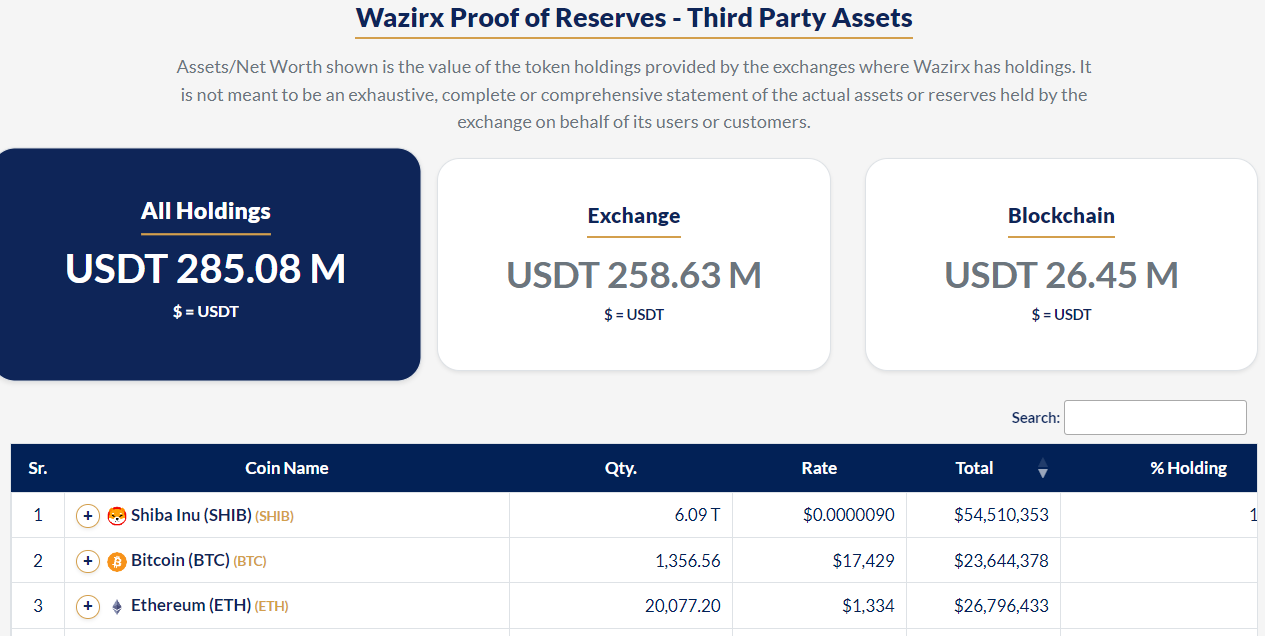The image size is (1265, 636).
Task: Click the Ethereum coin icon
Action: coord(117,606)
